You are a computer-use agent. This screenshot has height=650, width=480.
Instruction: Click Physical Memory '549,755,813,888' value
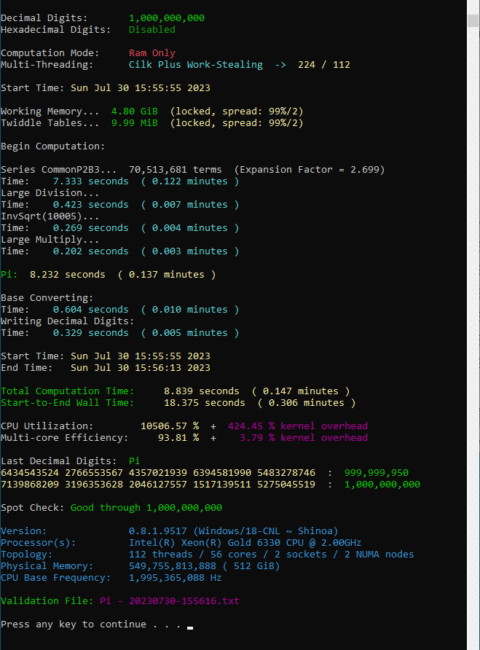pos(172,566)
